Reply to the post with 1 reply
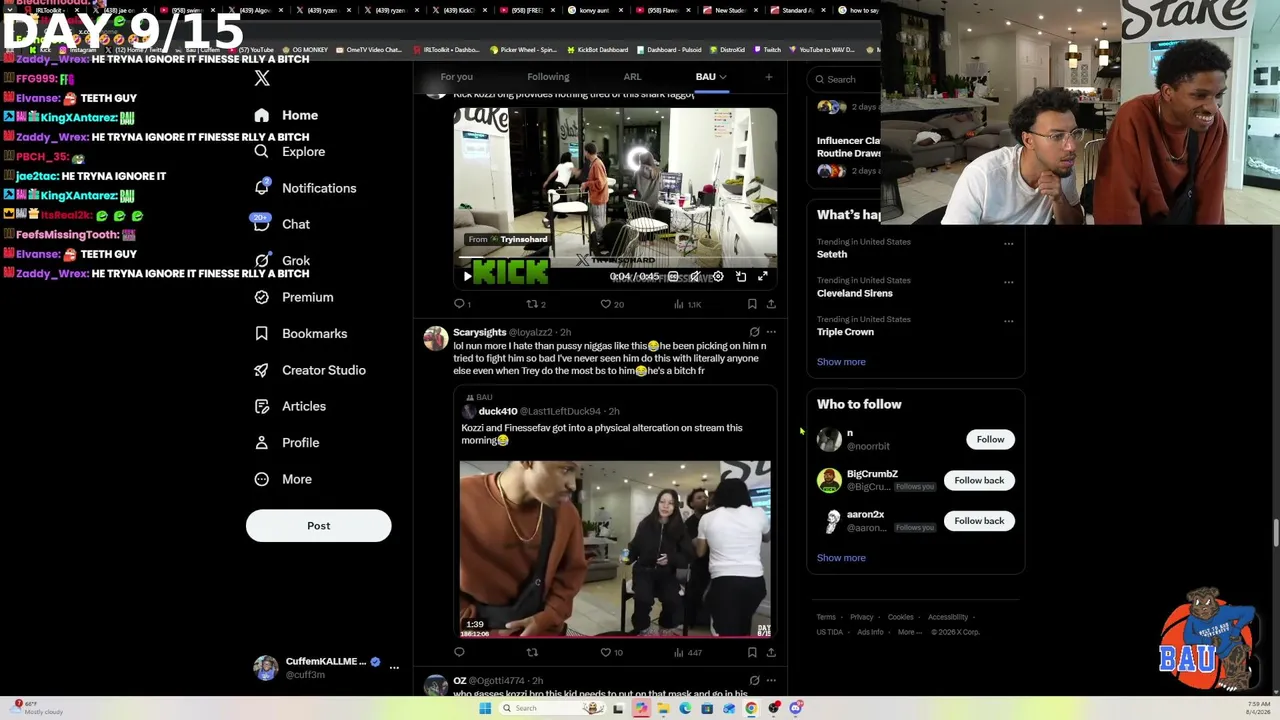The height and width of the screenshot is (720, 1280). point(462,304)
